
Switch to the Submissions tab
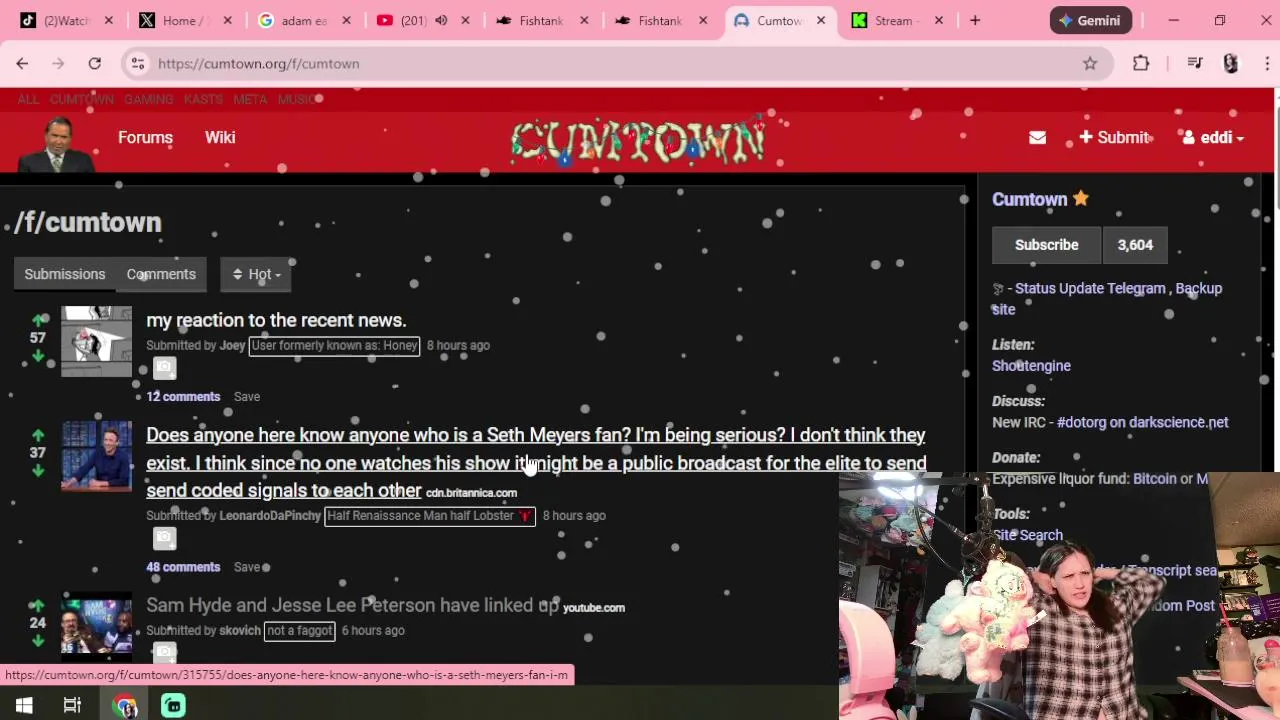click(x=64, y=274)
